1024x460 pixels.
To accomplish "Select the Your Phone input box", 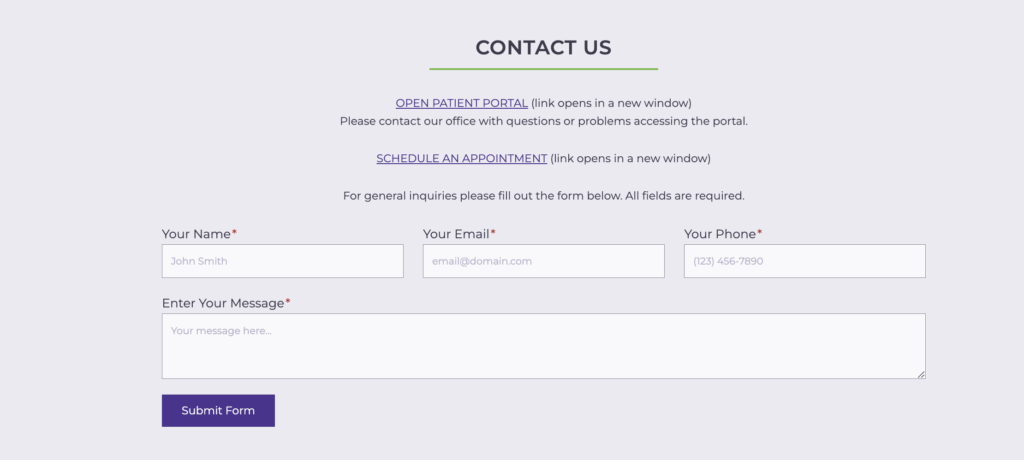I will click(804, 261).
